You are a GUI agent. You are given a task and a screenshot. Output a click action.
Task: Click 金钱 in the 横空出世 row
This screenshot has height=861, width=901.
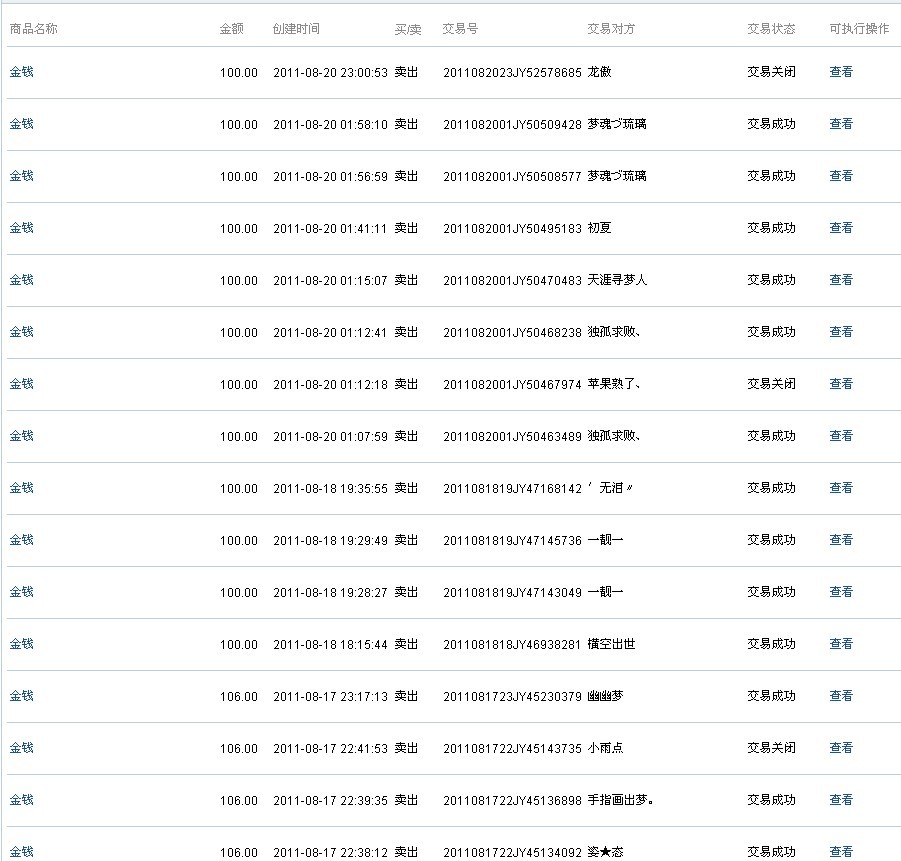21,644
